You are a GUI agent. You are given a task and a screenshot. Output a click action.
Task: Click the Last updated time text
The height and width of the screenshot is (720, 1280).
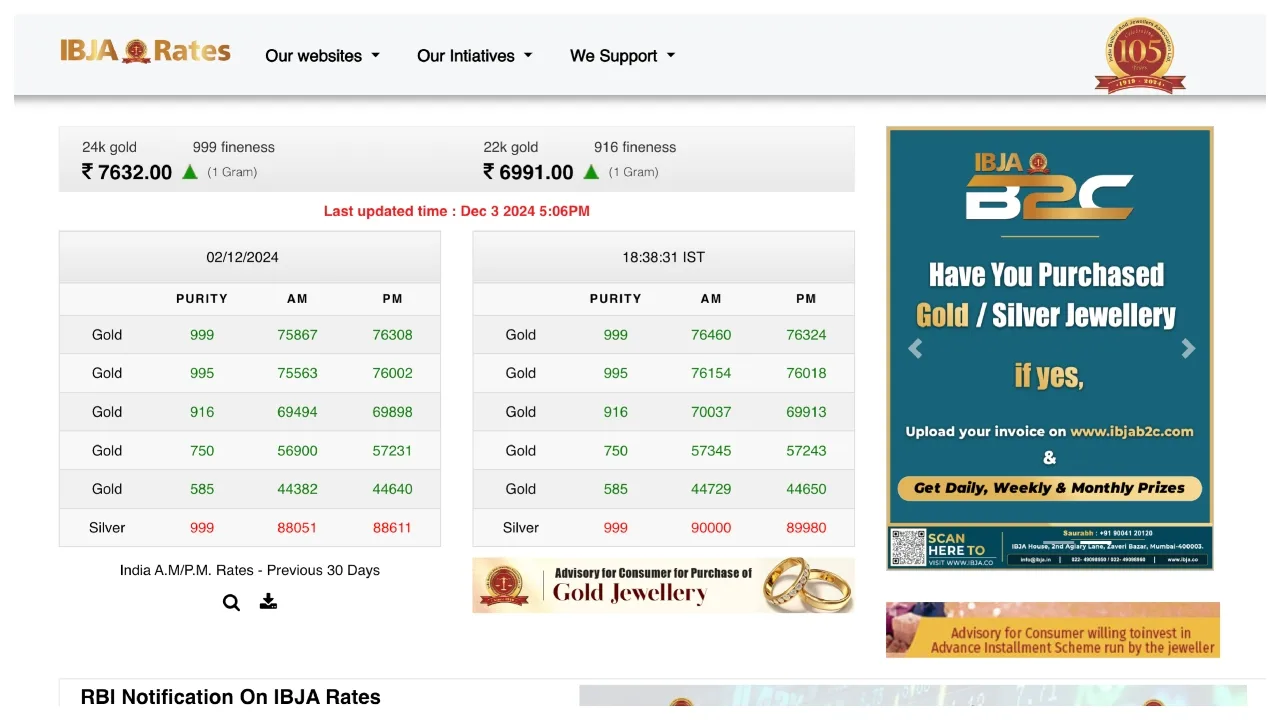(456, 211)
